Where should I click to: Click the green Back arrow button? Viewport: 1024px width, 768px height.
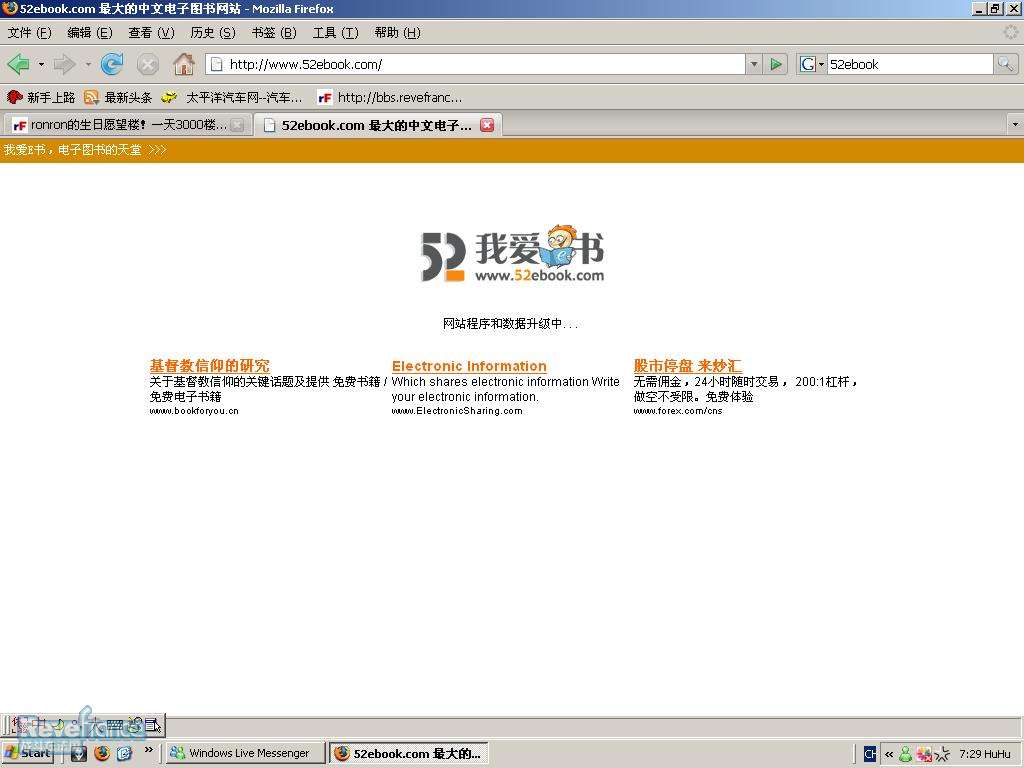tap(18, 65)
